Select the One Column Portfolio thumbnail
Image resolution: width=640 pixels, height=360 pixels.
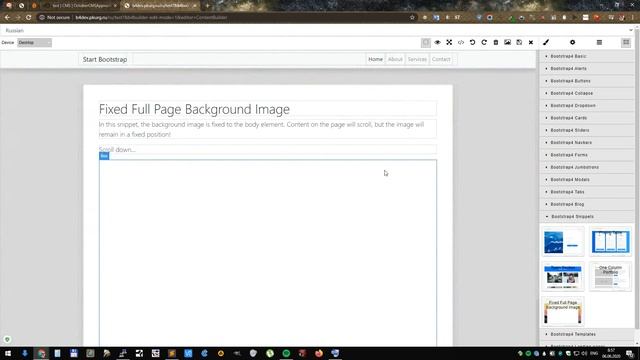pos(610,276)
